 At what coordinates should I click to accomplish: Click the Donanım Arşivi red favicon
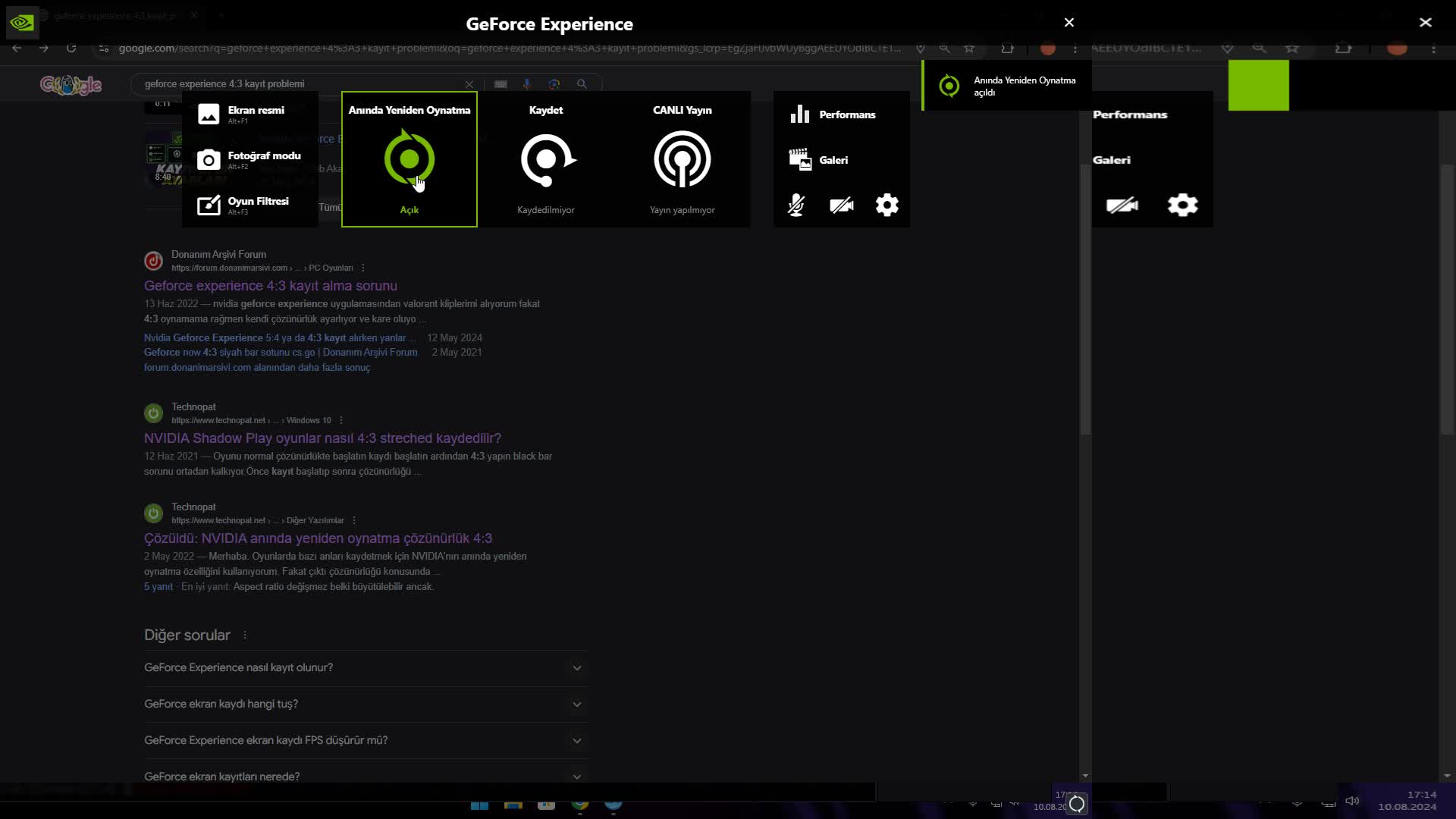pos(153,261)
